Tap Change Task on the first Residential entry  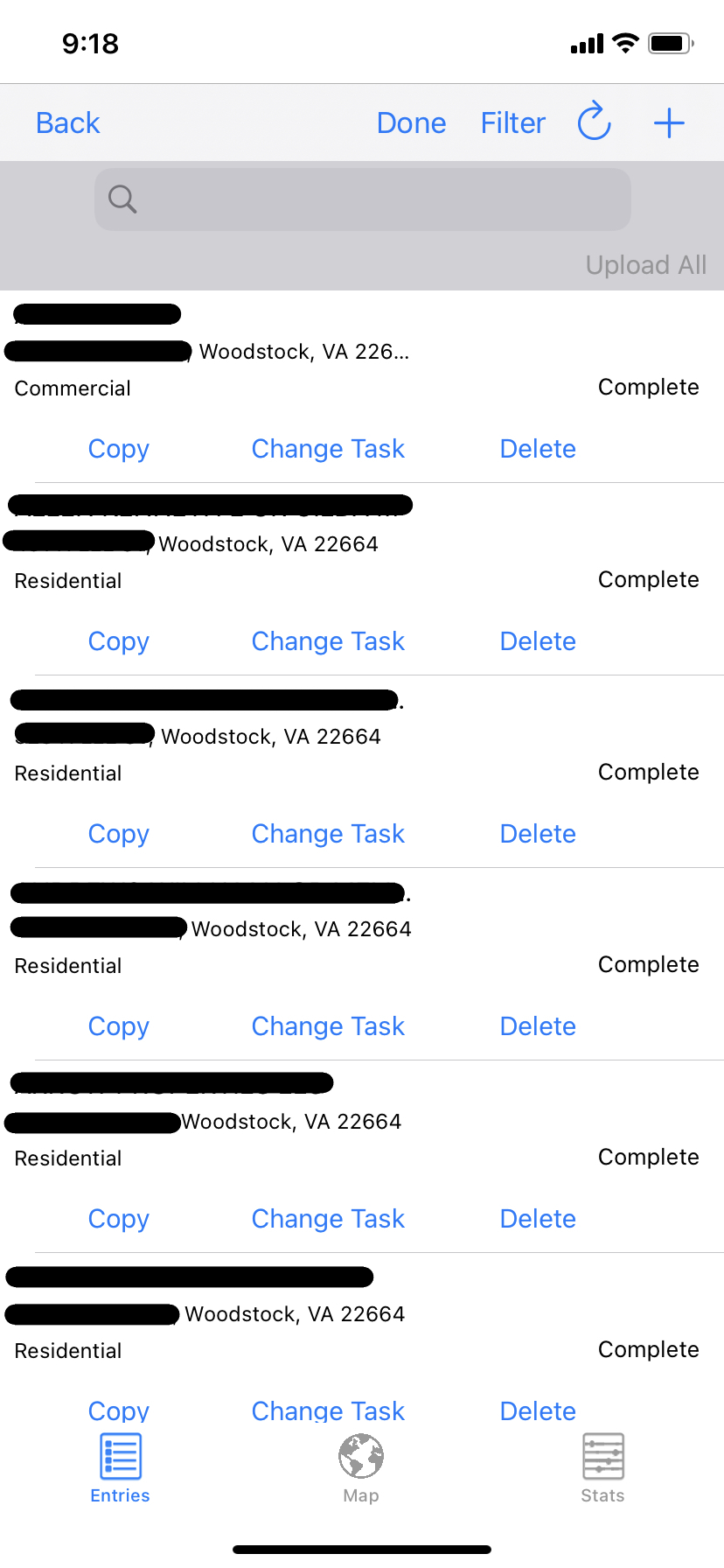point(327,640)
